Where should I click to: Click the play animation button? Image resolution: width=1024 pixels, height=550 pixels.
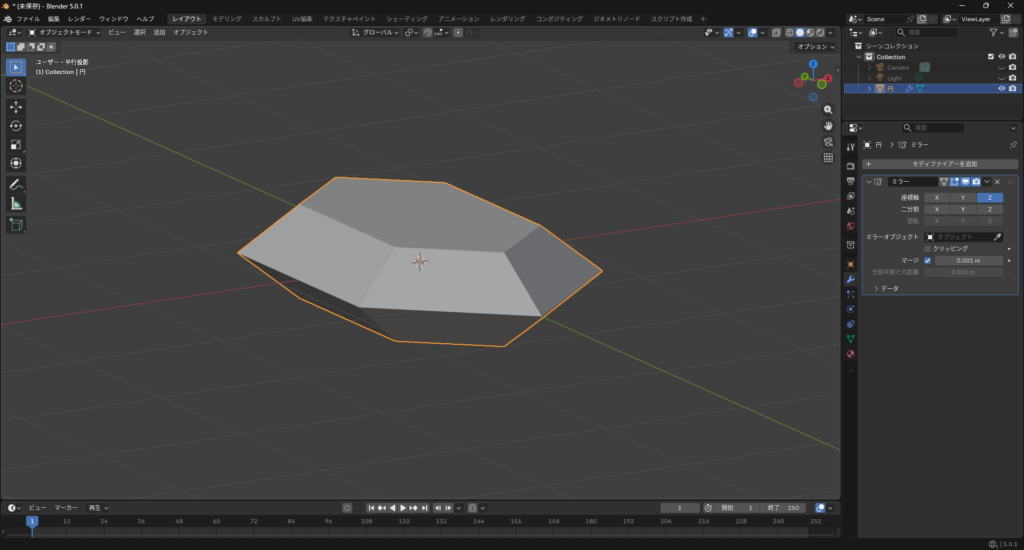[403, 508]
